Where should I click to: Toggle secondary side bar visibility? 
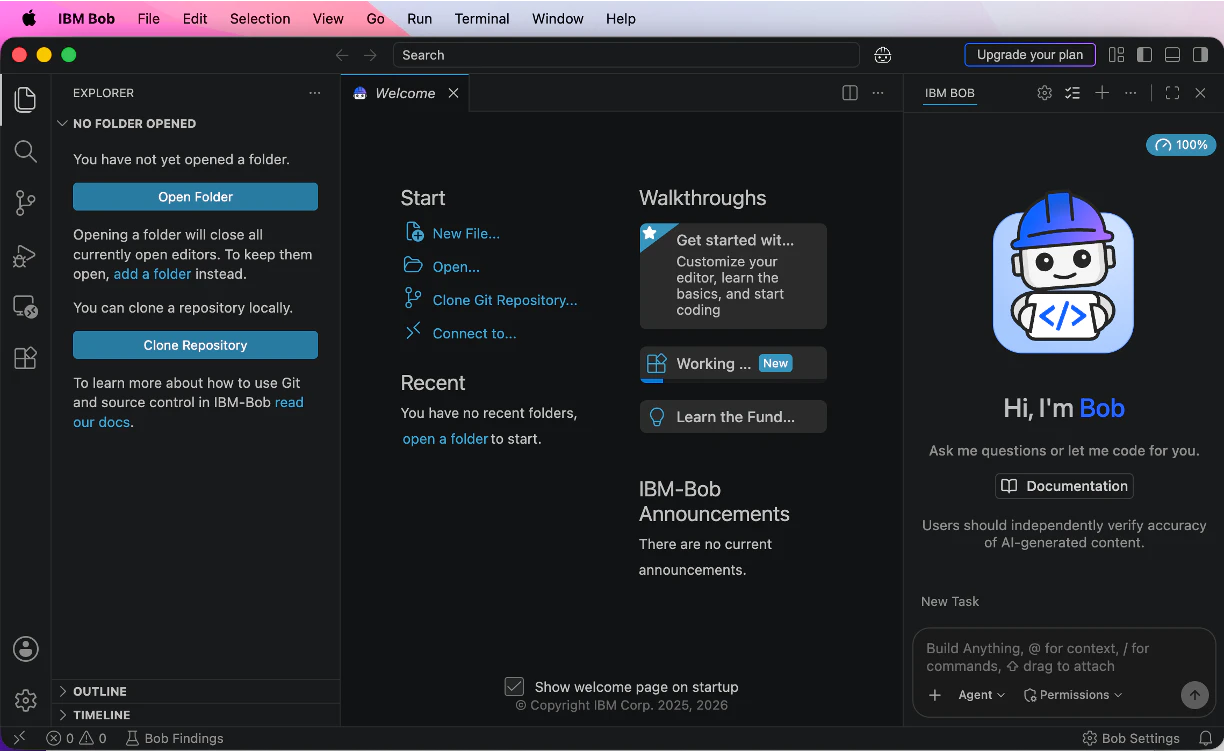click(1201, 55)
